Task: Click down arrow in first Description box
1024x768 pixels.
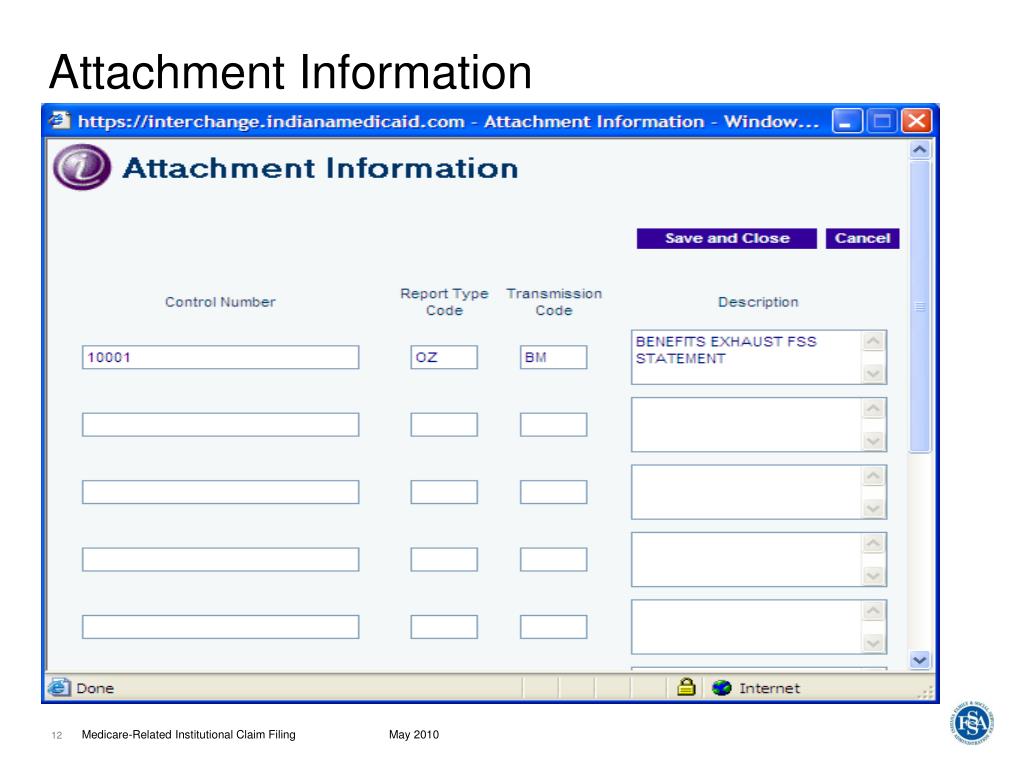Action: [874, 374]
